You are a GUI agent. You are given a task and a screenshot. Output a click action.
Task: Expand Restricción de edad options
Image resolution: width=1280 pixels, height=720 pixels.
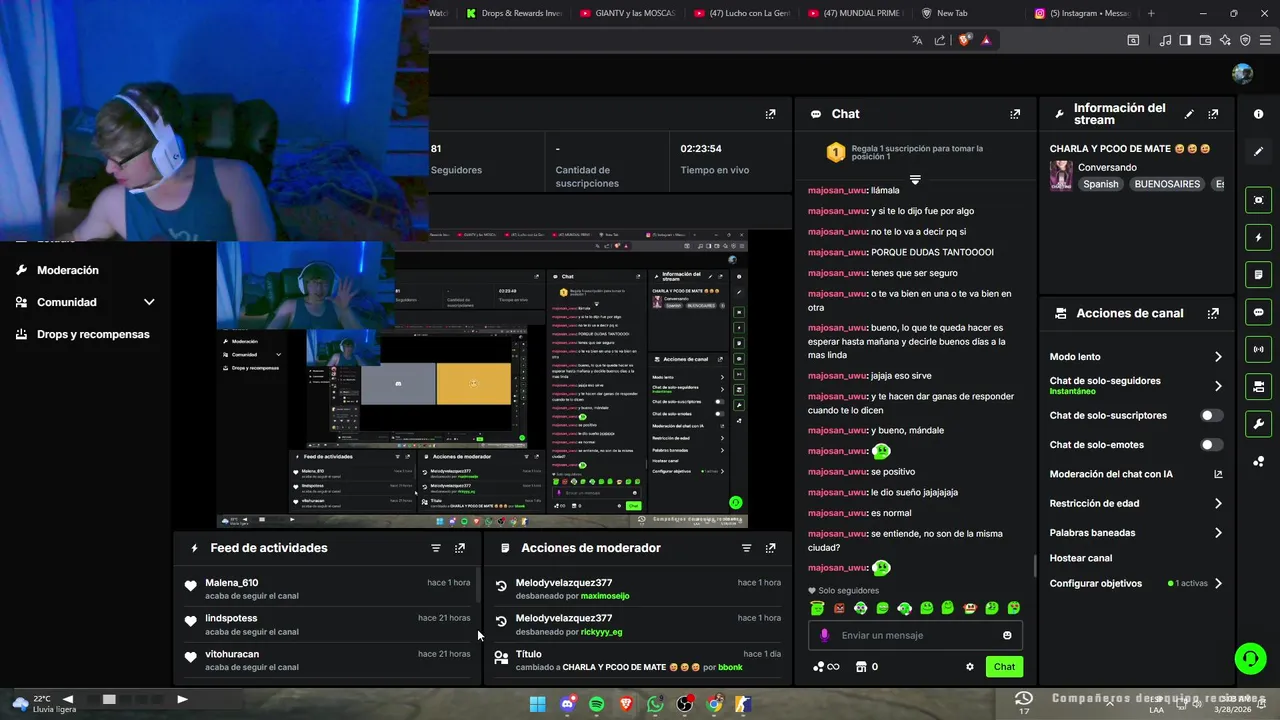coord(1218,504)
